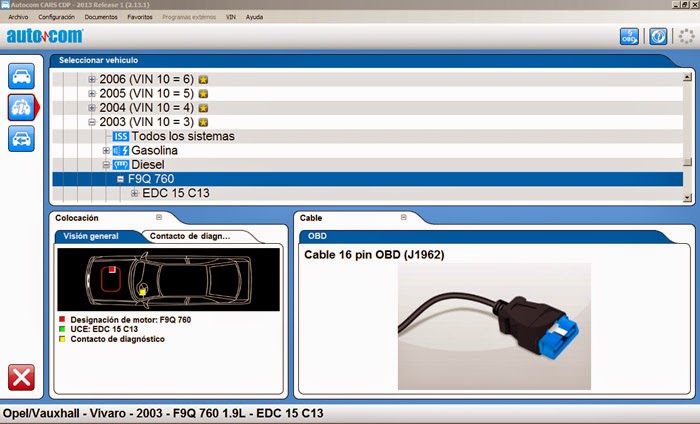This screenshot has width=700, height=424.
Task: Expand the 2005 (VIN 10 = 5) node
Action: pyautogui.click(x=92, y=94)
